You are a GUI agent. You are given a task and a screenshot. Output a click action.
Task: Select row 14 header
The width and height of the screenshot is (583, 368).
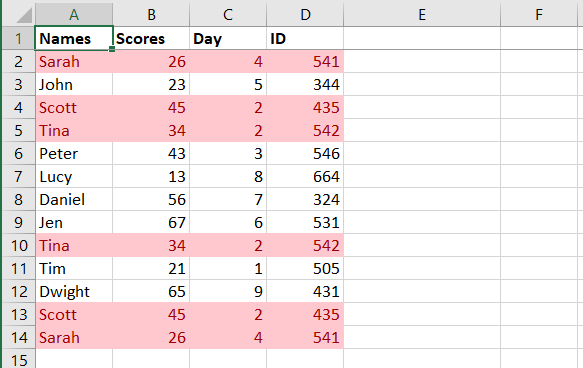pos(19,338)
